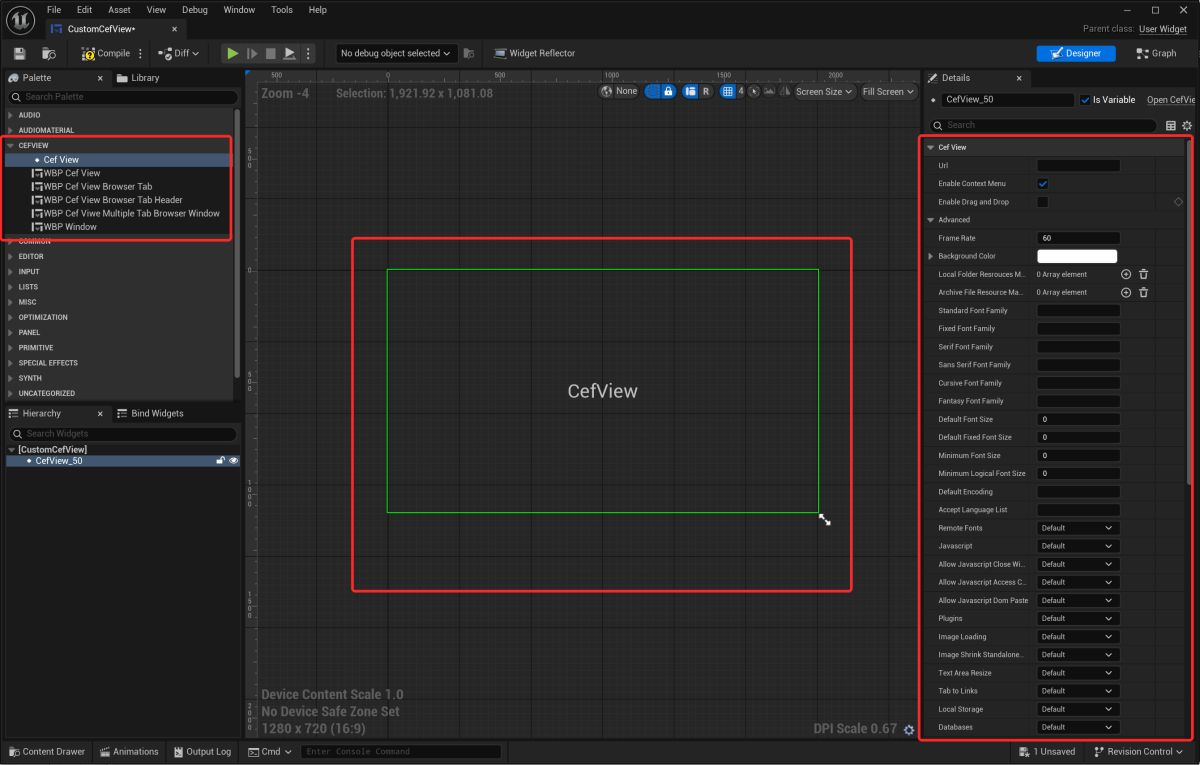Open the Content Drawer
1200x765 pixels.
point(46,752)
